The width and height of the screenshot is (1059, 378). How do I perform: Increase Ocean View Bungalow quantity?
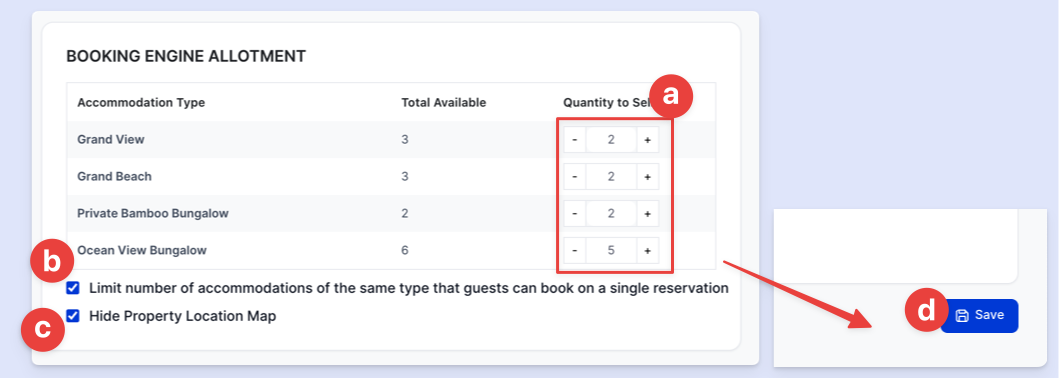click(x=647, y=250)
